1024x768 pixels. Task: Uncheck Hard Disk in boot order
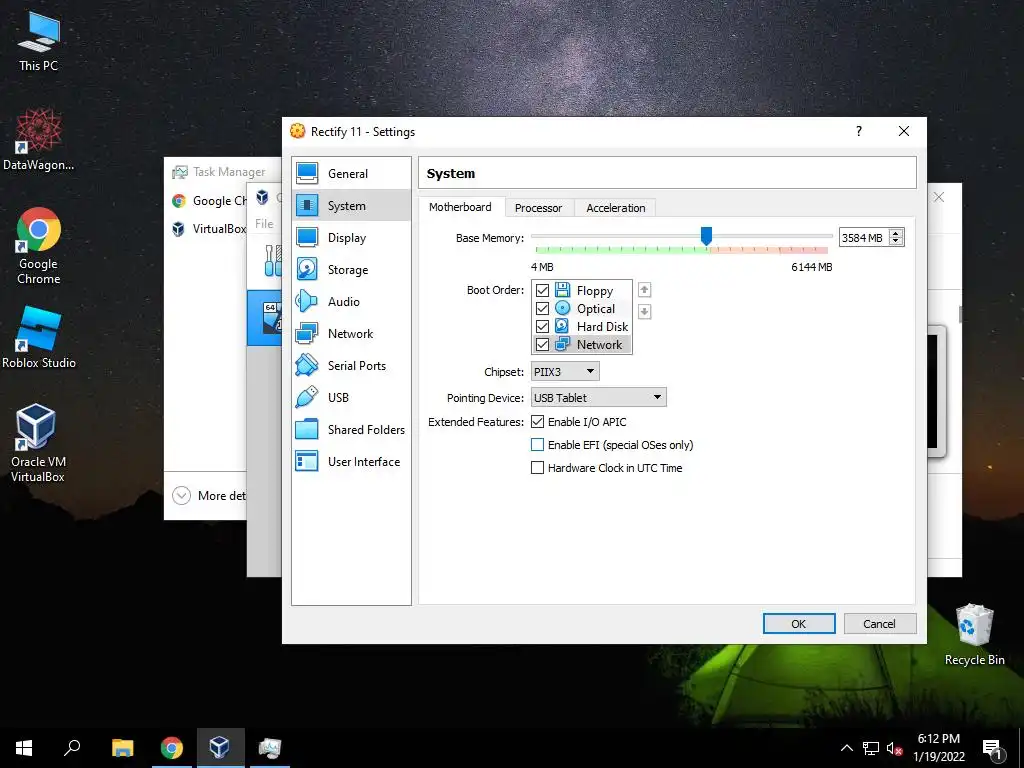[542, 326]
